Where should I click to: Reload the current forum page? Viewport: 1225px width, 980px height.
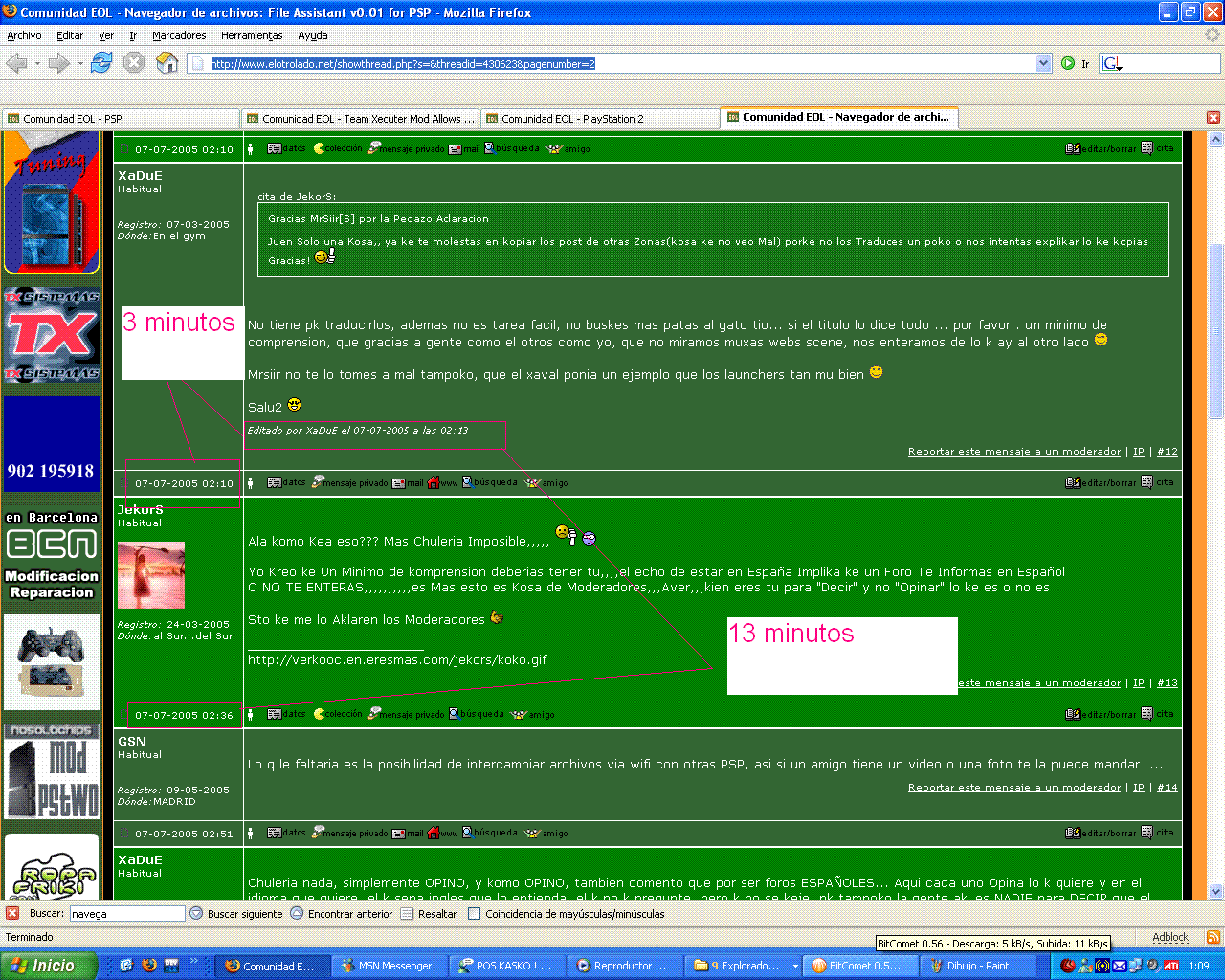pyautogui.click(x=101, y=63)
